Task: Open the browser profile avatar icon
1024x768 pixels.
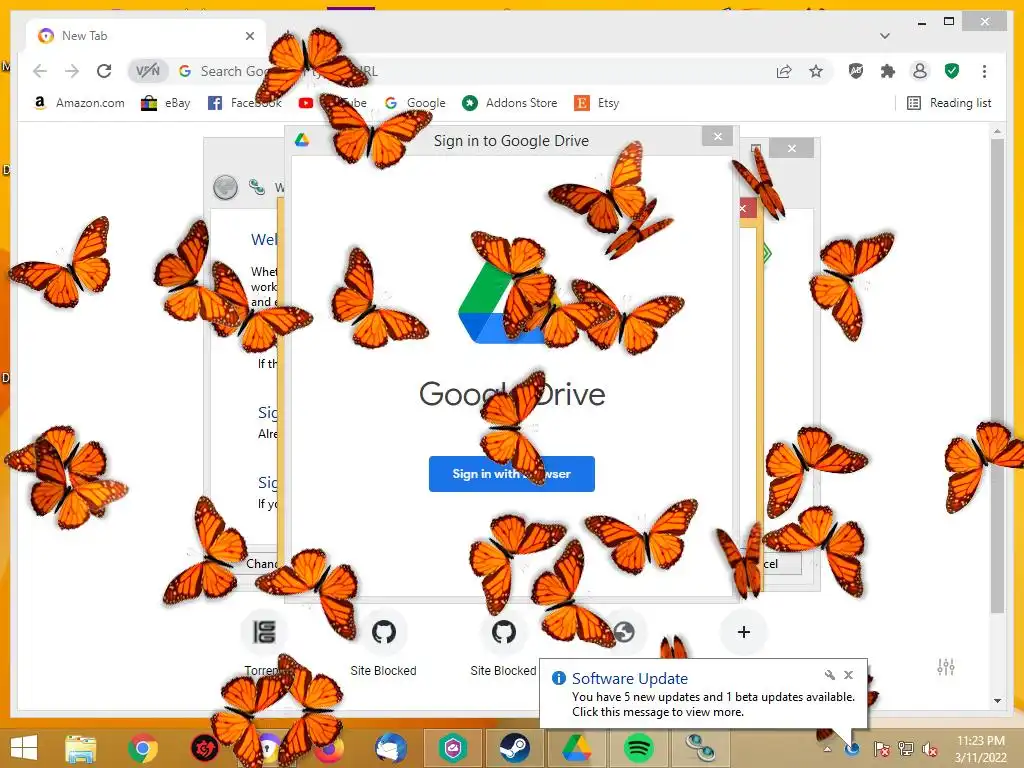Action: tap(920, 71)
